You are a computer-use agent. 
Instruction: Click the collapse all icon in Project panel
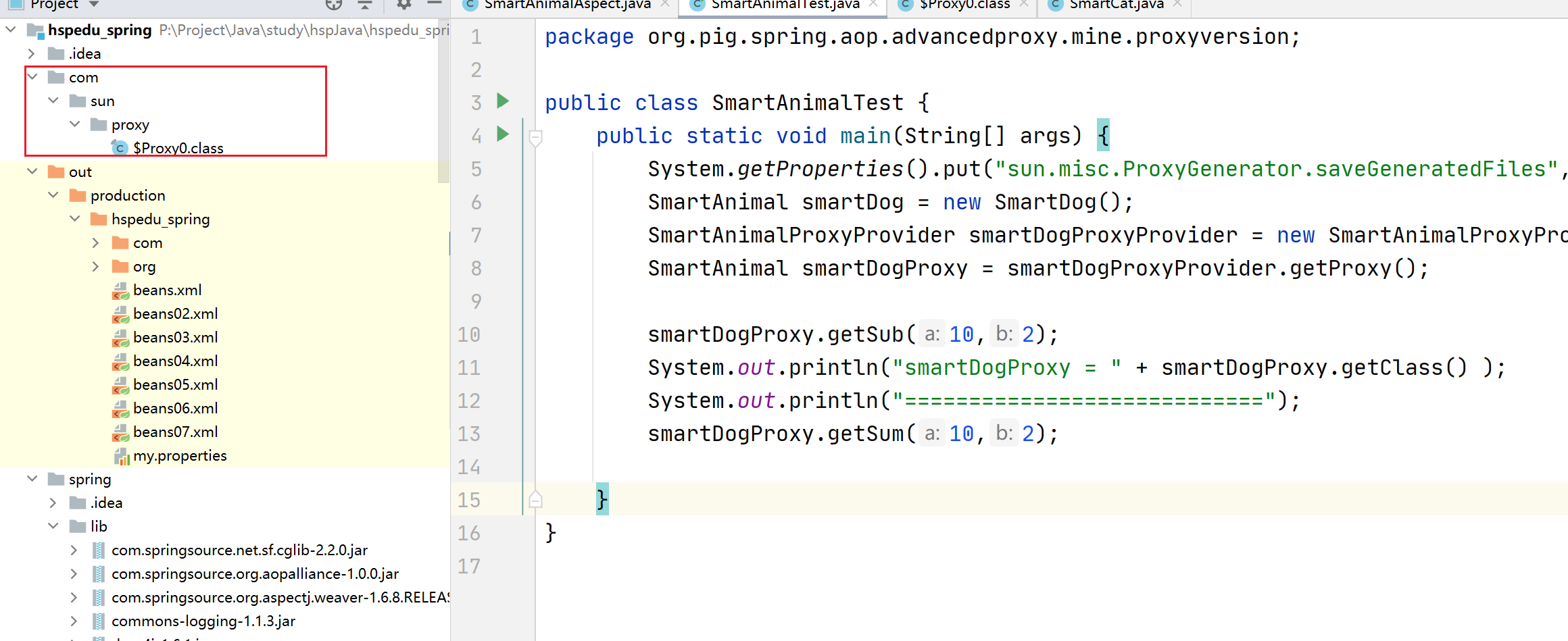(365, 4)
